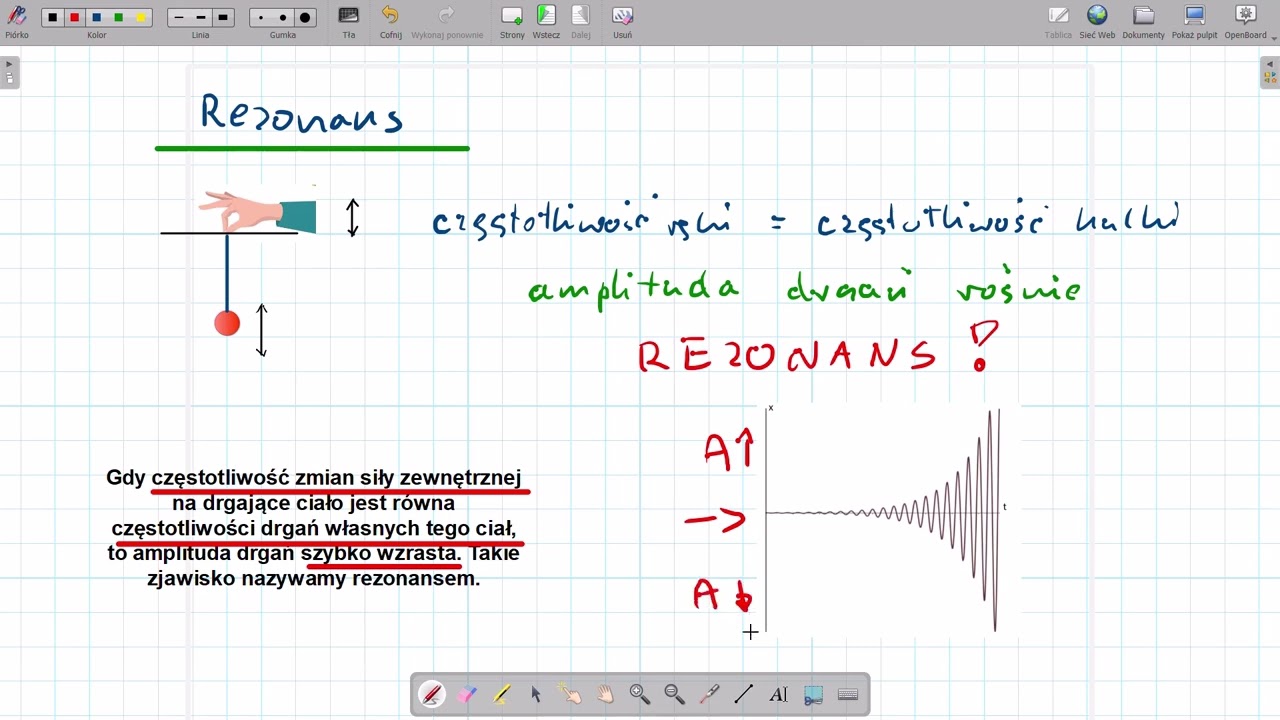This screenshot has width=1280, height=720.
Task: Select the hand page-scroll tool
Action: [605, 695]
